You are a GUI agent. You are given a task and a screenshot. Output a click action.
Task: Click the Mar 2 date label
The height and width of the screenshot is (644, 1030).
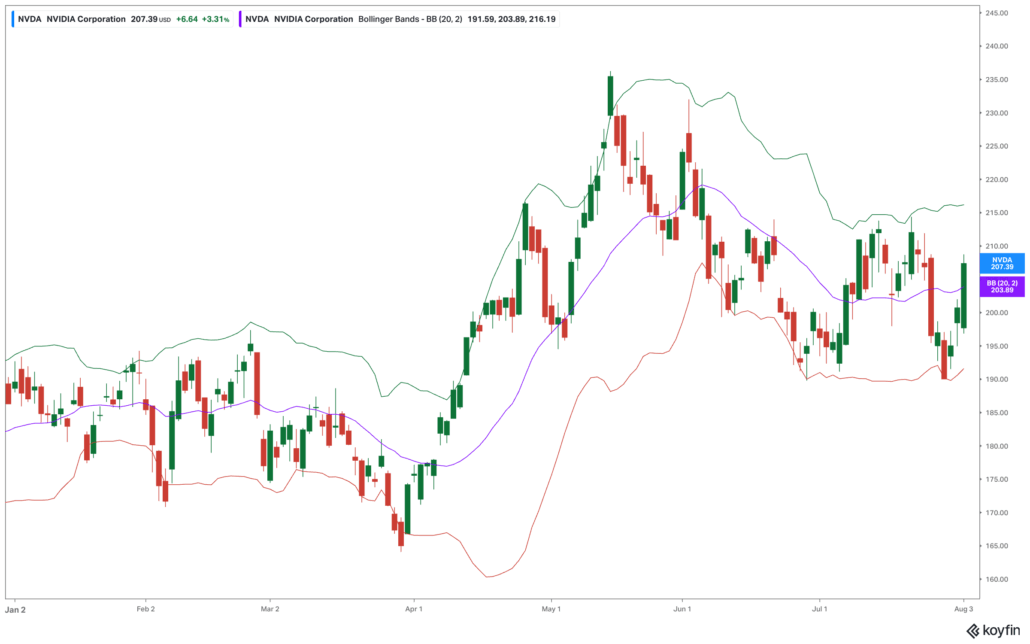(270, 609)
